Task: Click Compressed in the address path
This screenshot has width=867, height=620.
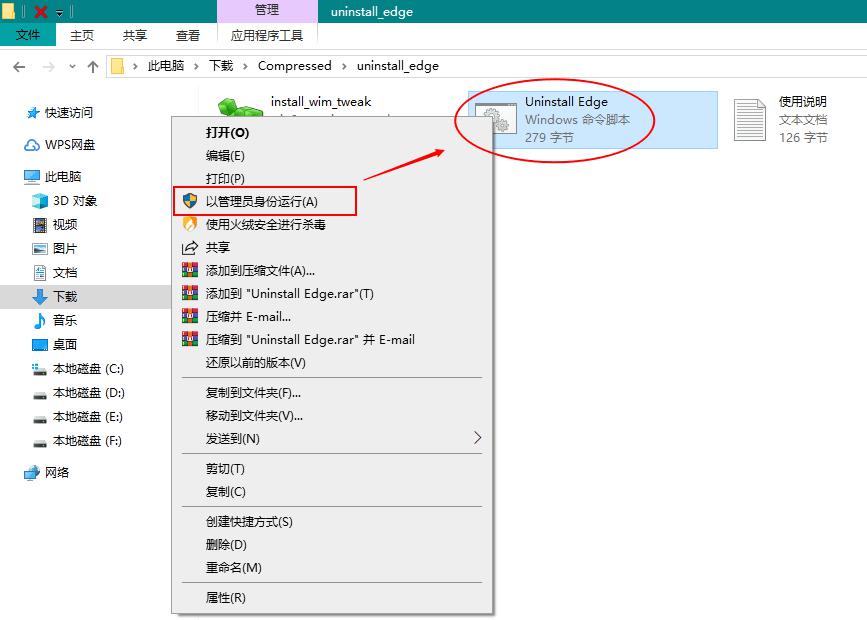Action: click(295, 66)
